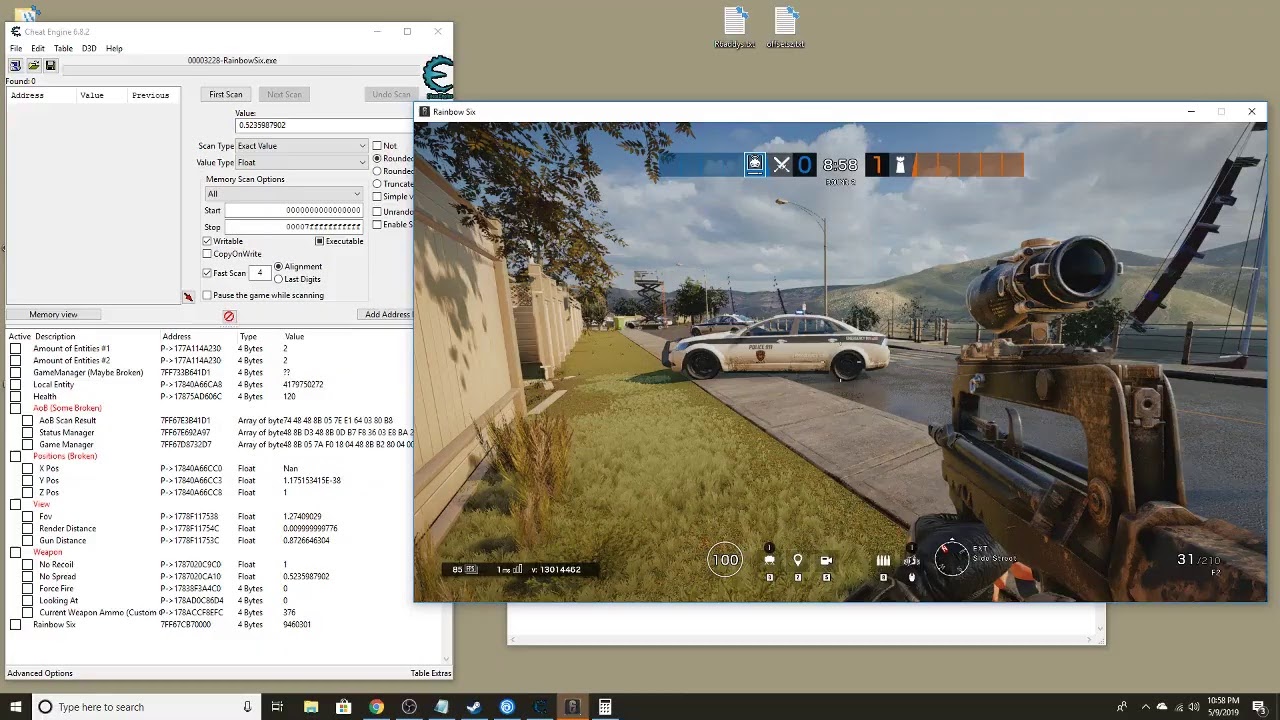Click the red clear address list icon
The height and width of the screenshot is (720, 1280).
click(x=229, y=316)
